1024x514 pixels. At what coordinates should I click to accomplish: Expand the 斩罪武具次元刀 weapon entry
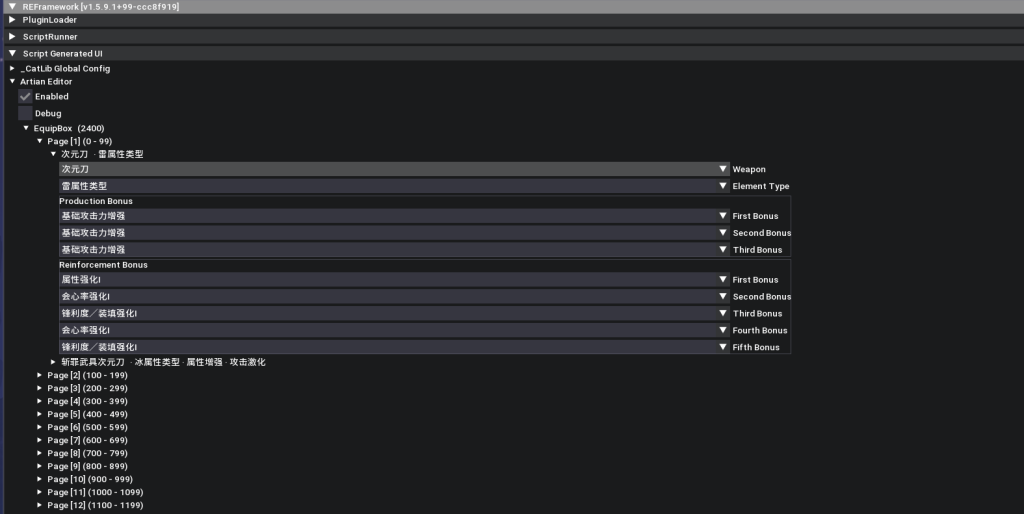click(54, 362)
